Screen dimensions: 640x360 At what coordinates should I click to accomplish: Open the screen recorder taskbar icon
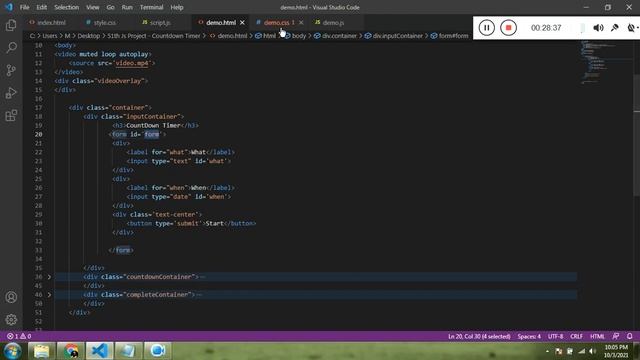158,351
